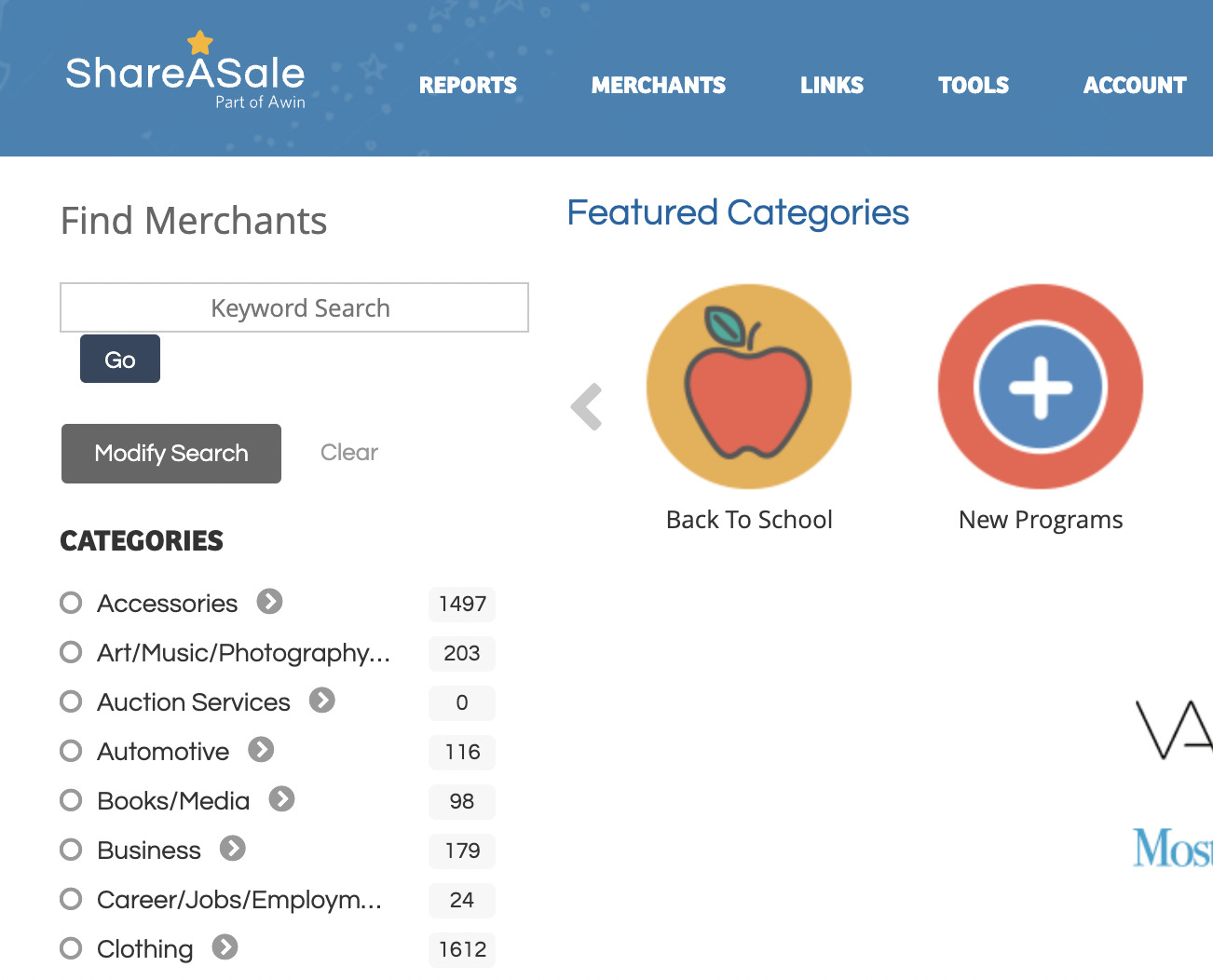Click the gold star above the logo
Image resolution: width=1213 pixels, height=980 pixels.
tap(199, 40)
